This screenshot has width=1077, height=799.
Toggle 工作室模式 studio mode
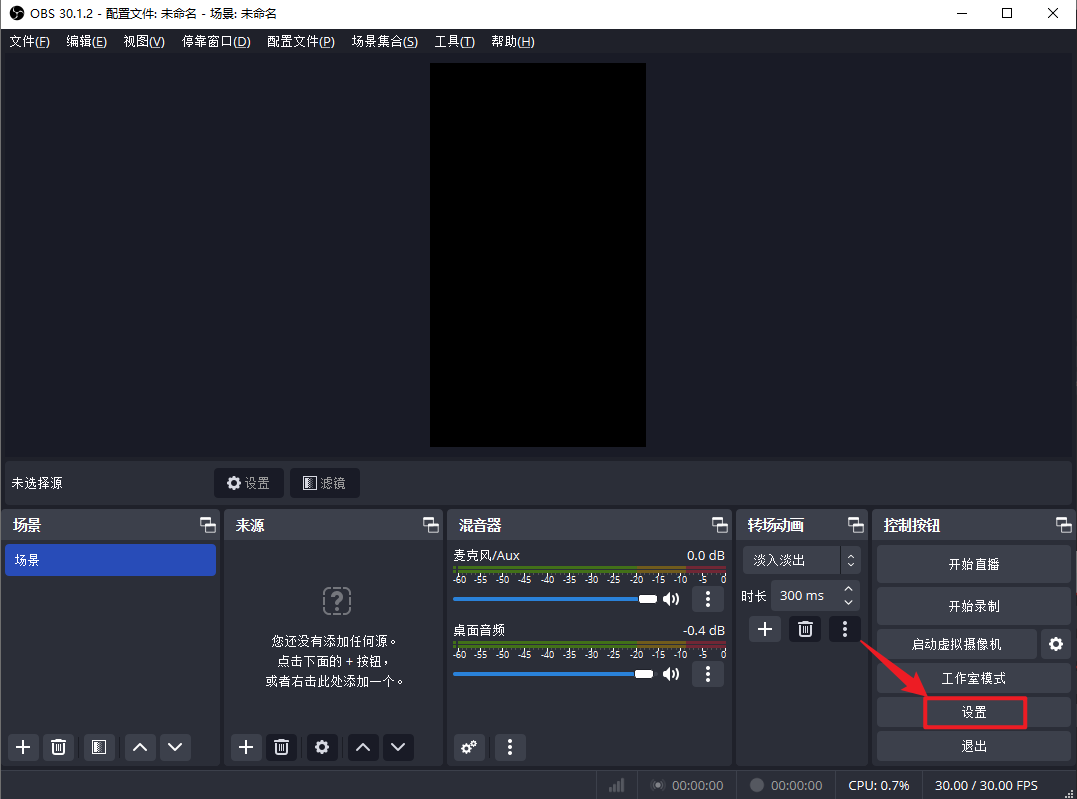973,678
